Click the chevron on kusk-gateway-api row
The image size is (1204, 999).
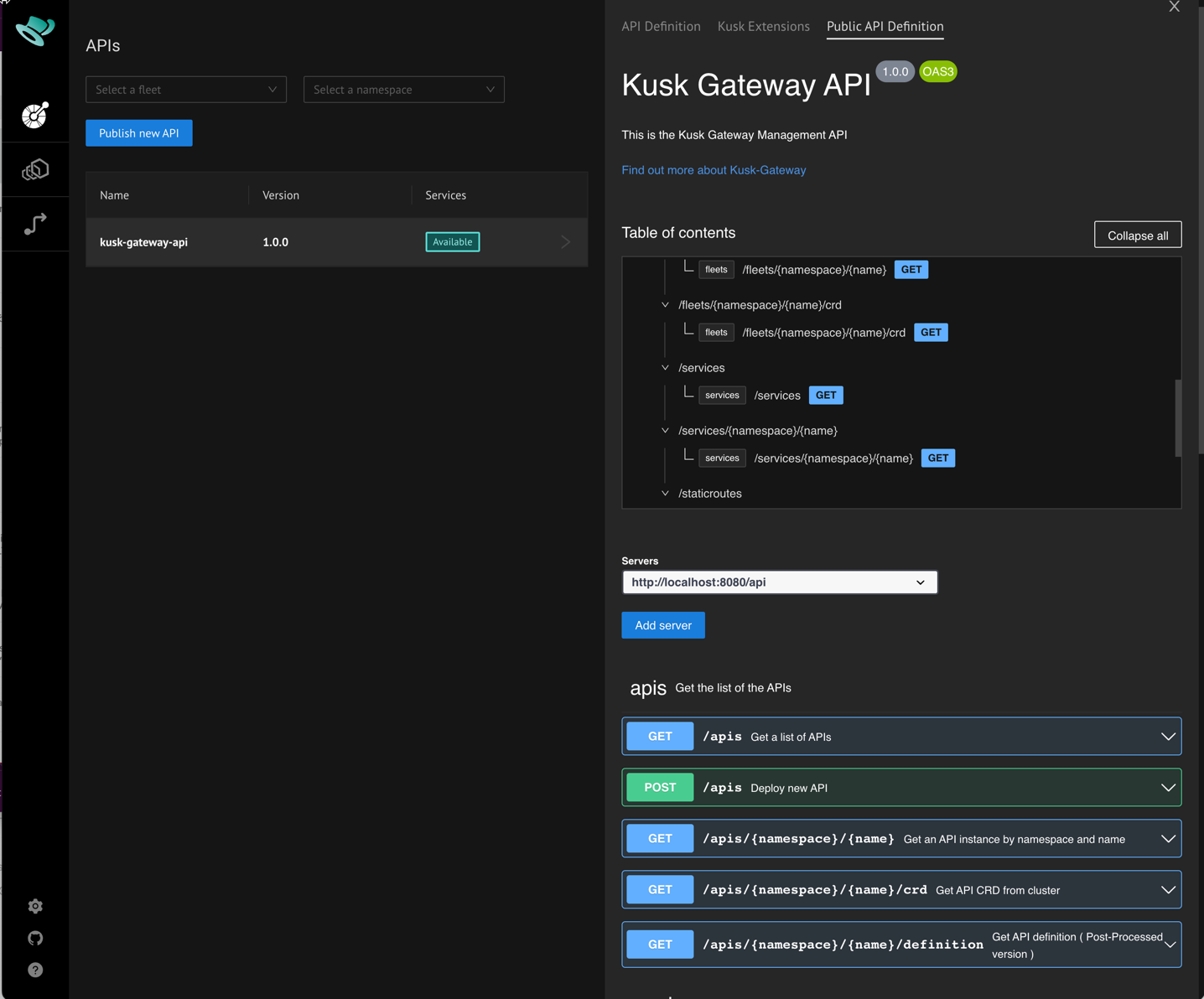(566, 242)
